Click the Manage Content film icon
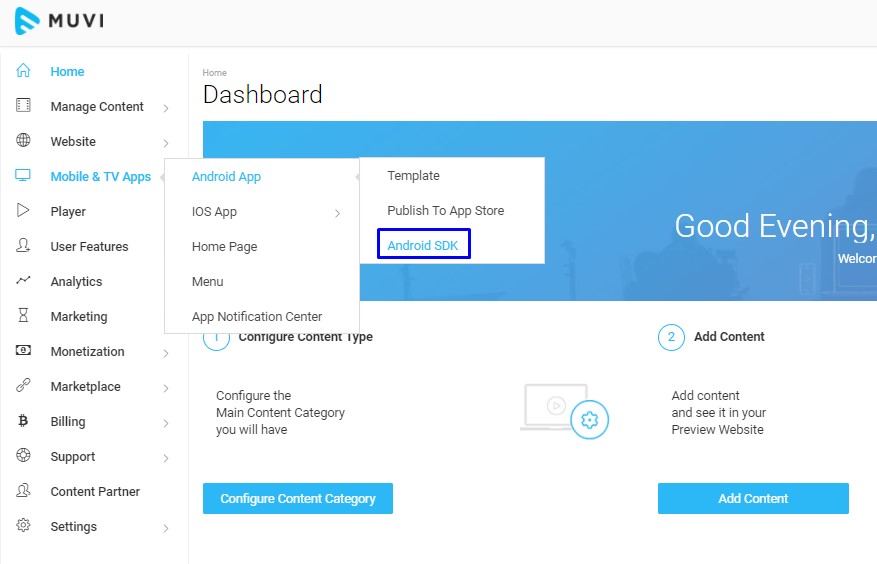The height and width of the screenshot is (564, 877). point(23,105)
